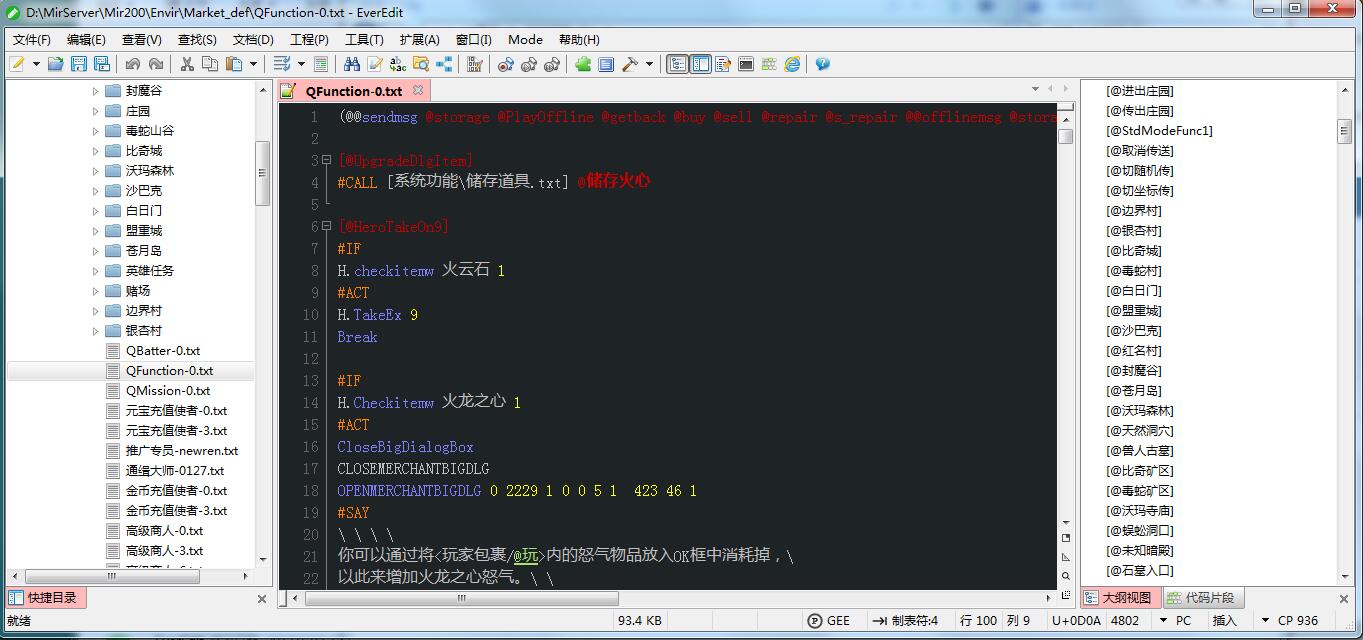
Task: Select 高级商人-0.txt file
Action: coord(164,530)
